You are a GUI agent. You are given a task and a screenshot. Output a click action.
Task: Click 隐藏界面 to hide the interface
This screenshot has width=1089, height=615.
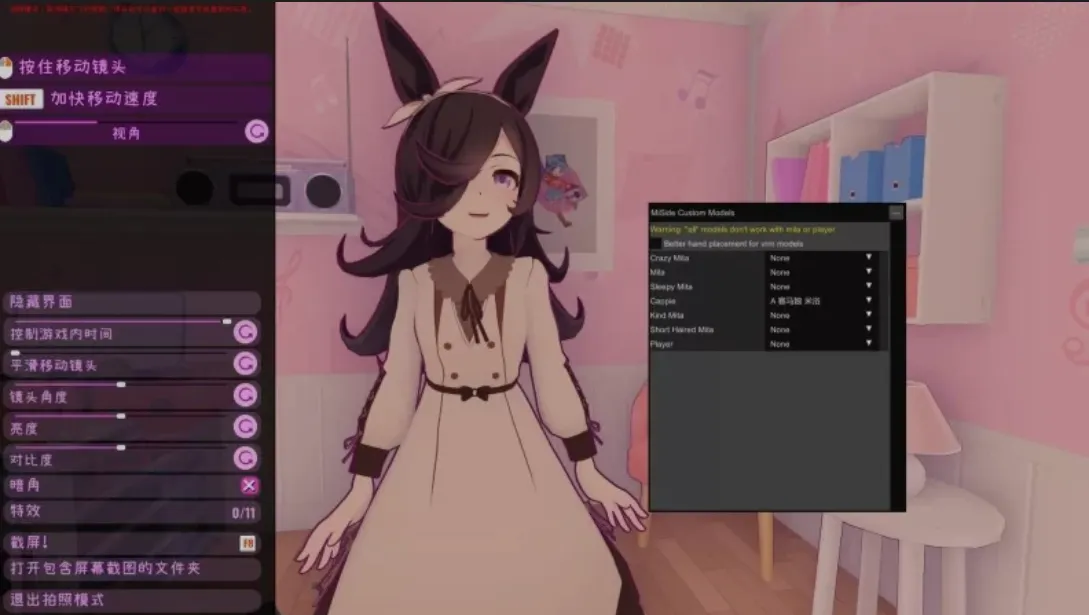(130, 301)
